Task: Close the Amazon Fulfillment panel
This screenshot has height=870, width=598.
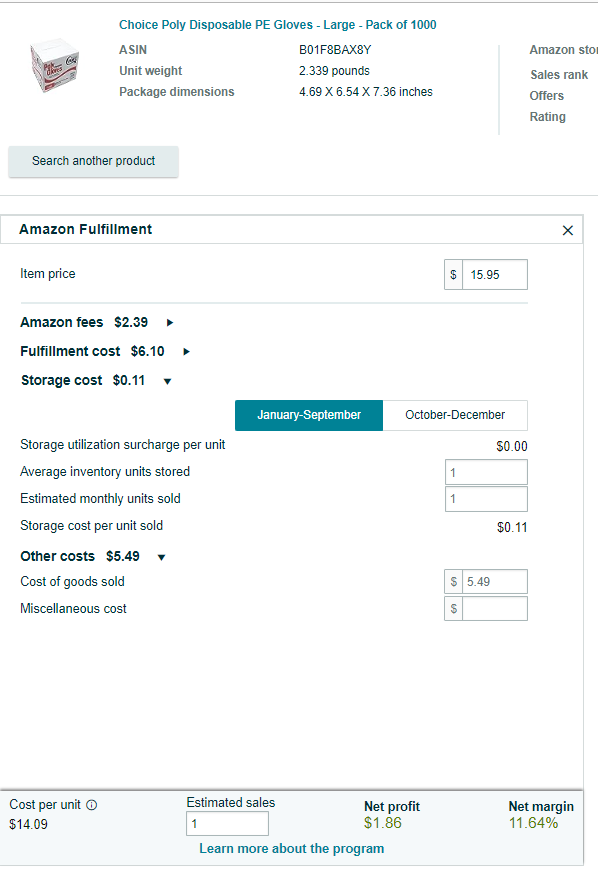Action: click(567, 230)
